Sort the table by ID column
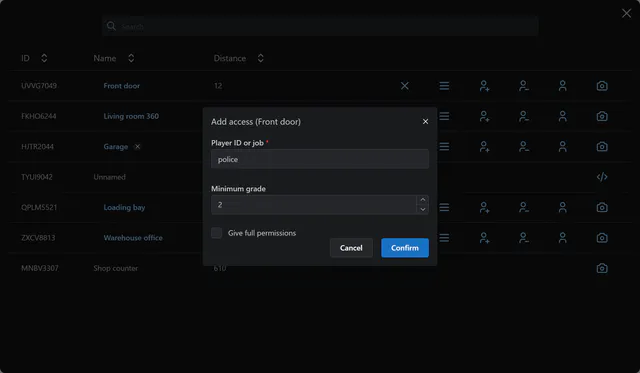Image resolution: width=640 pixels, height=373 pixels. tap(44, 58)
